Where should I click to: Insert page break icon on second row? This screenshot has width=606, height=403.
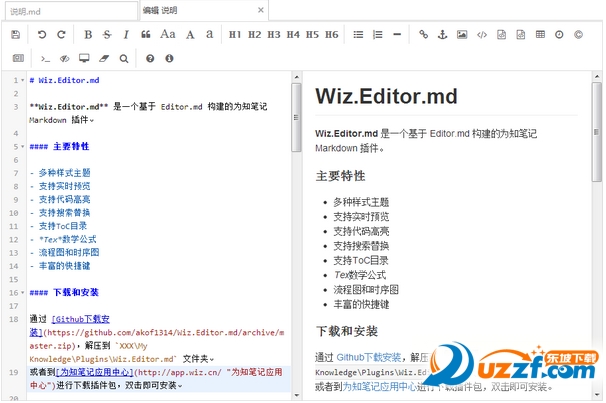point(18,58)
